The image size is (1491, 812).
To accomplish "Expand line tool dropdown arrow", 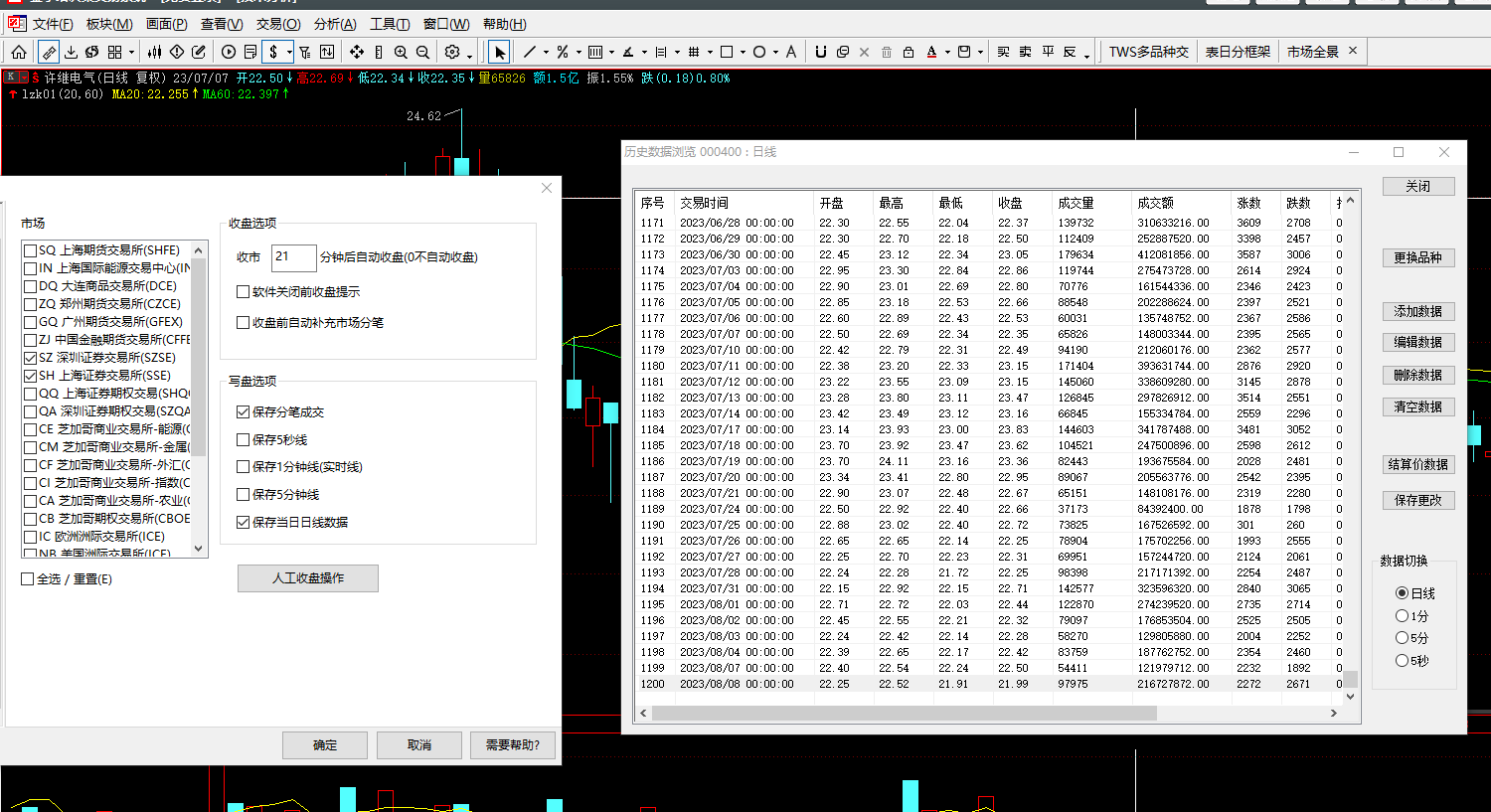I will coord(546,52).
